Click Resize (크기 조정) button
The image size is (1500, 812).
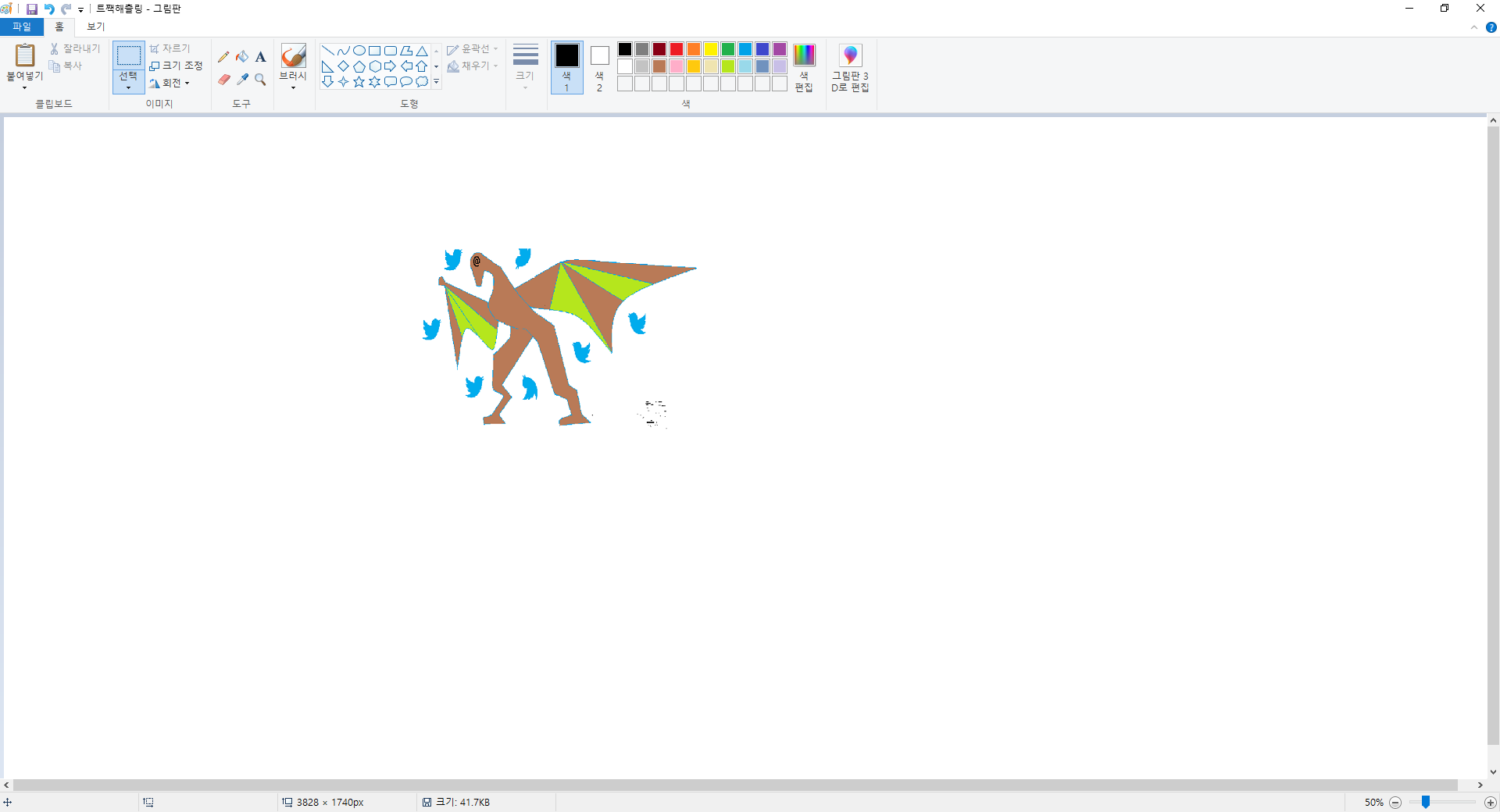click(177, 66)
